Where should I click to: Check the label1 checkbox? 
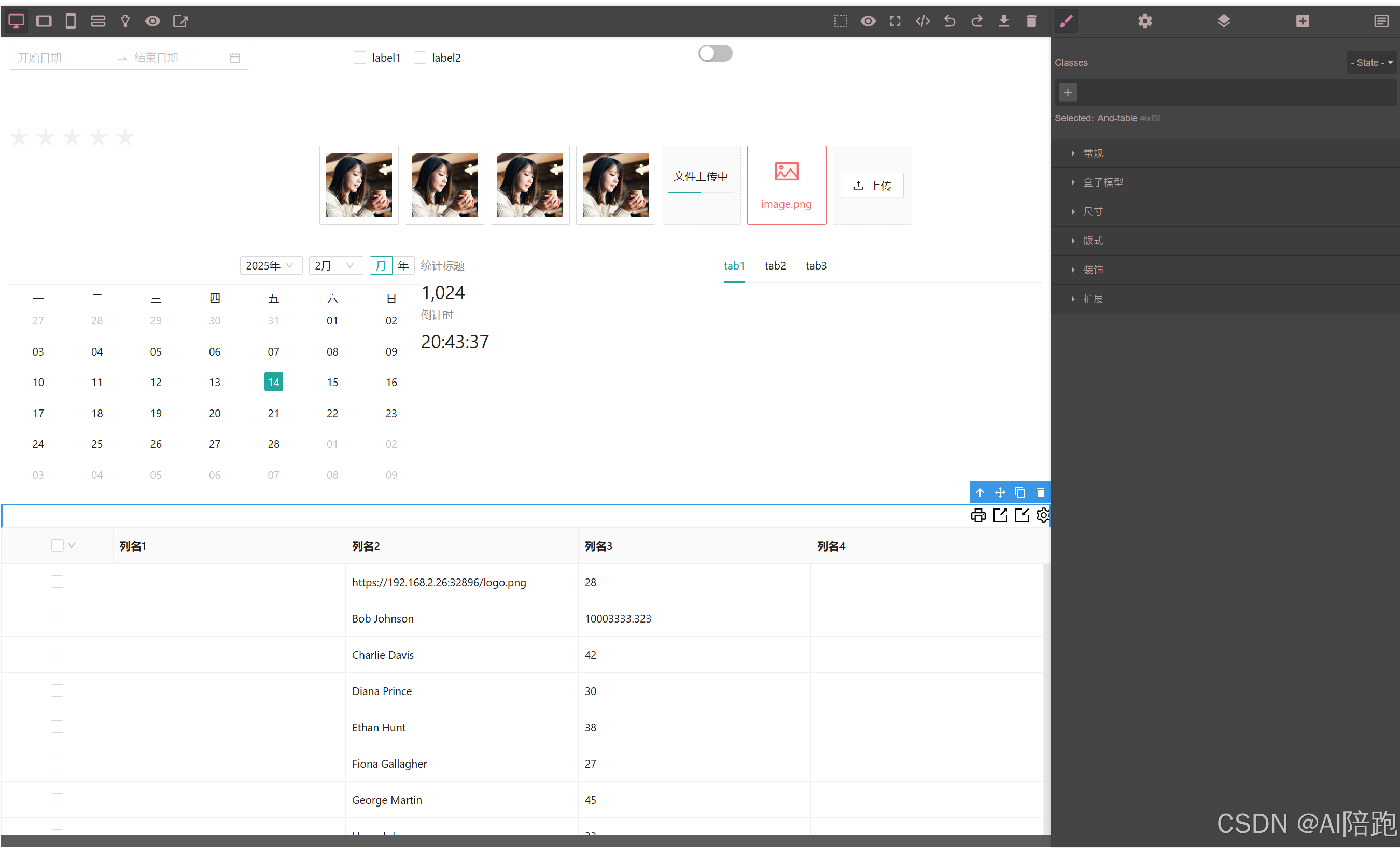[360, 58]
